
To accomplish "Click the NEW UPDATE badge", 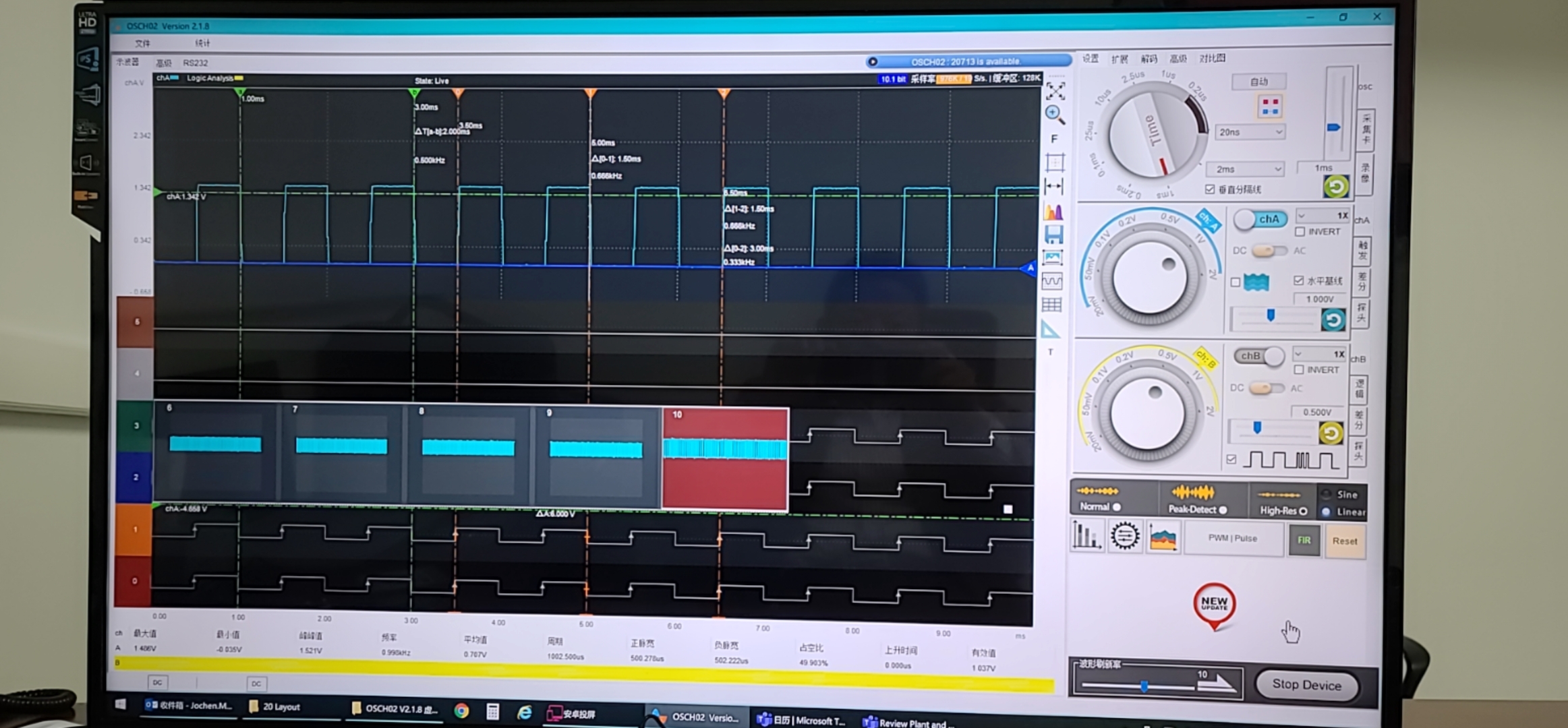I will tap(1214, 605).
